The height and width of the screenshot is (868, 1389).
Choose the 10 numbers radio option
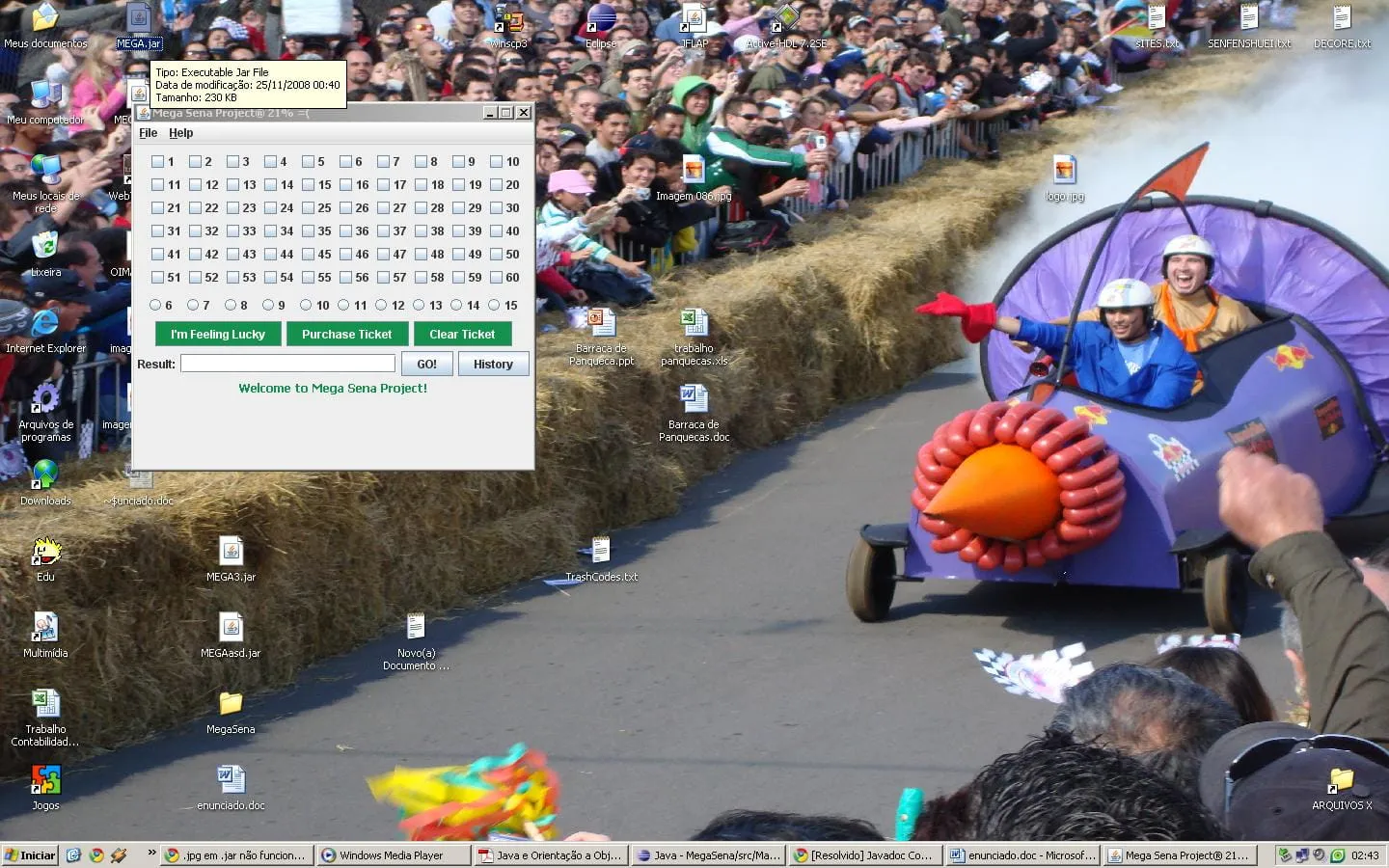pyautogui.click(x=306, y=306)
